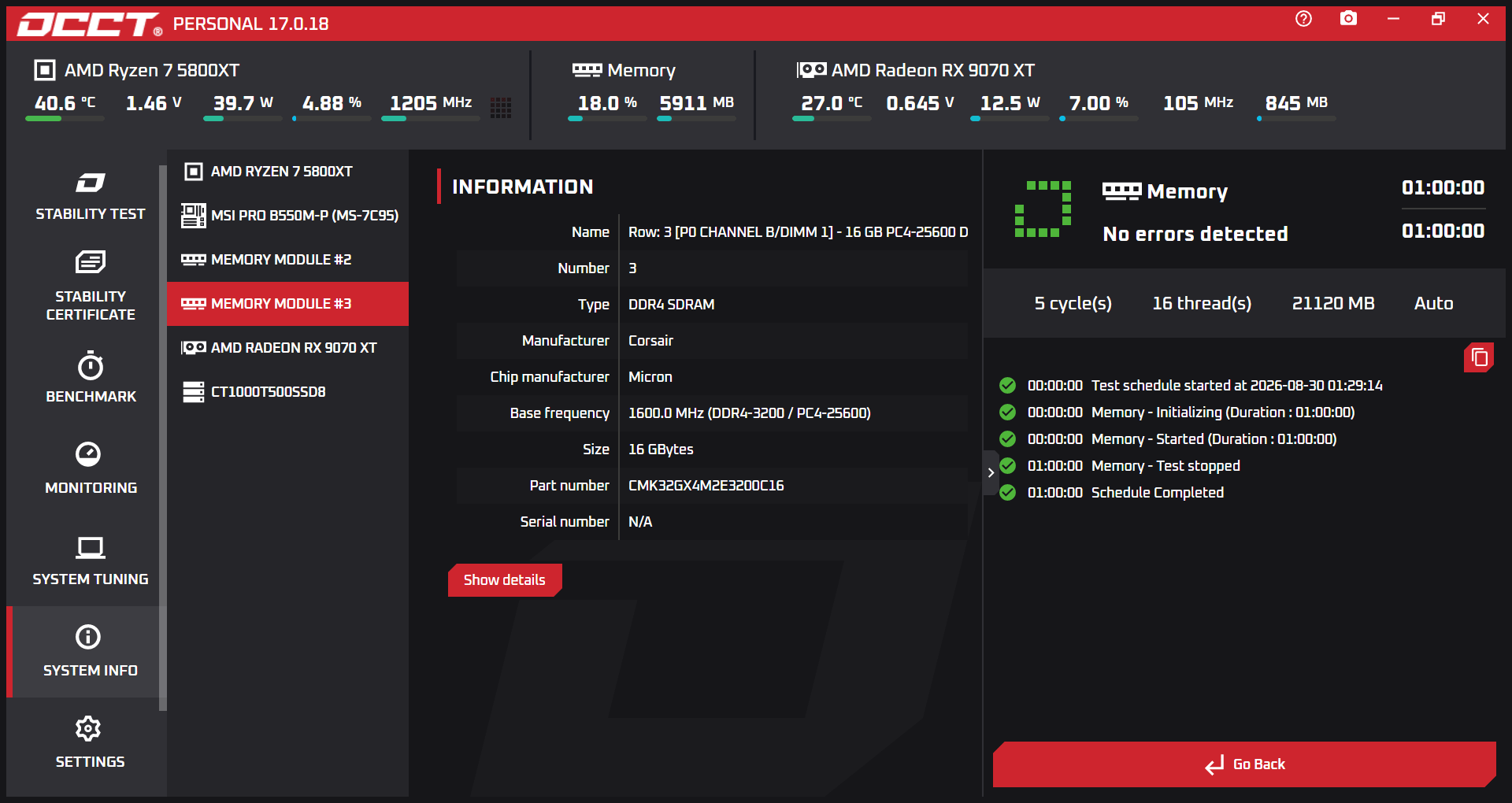Viewport: 1512px width, 803px height.
Task: Click the Serial number value N/A
Action: (640, 522)
